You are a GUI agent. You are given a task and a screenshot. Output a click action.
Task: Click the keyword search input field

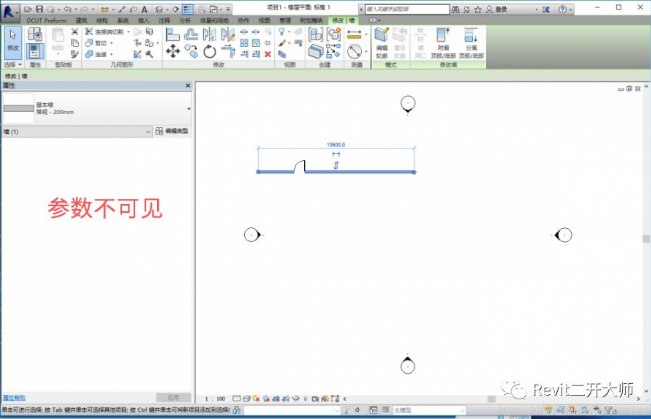tap(407, 9)
